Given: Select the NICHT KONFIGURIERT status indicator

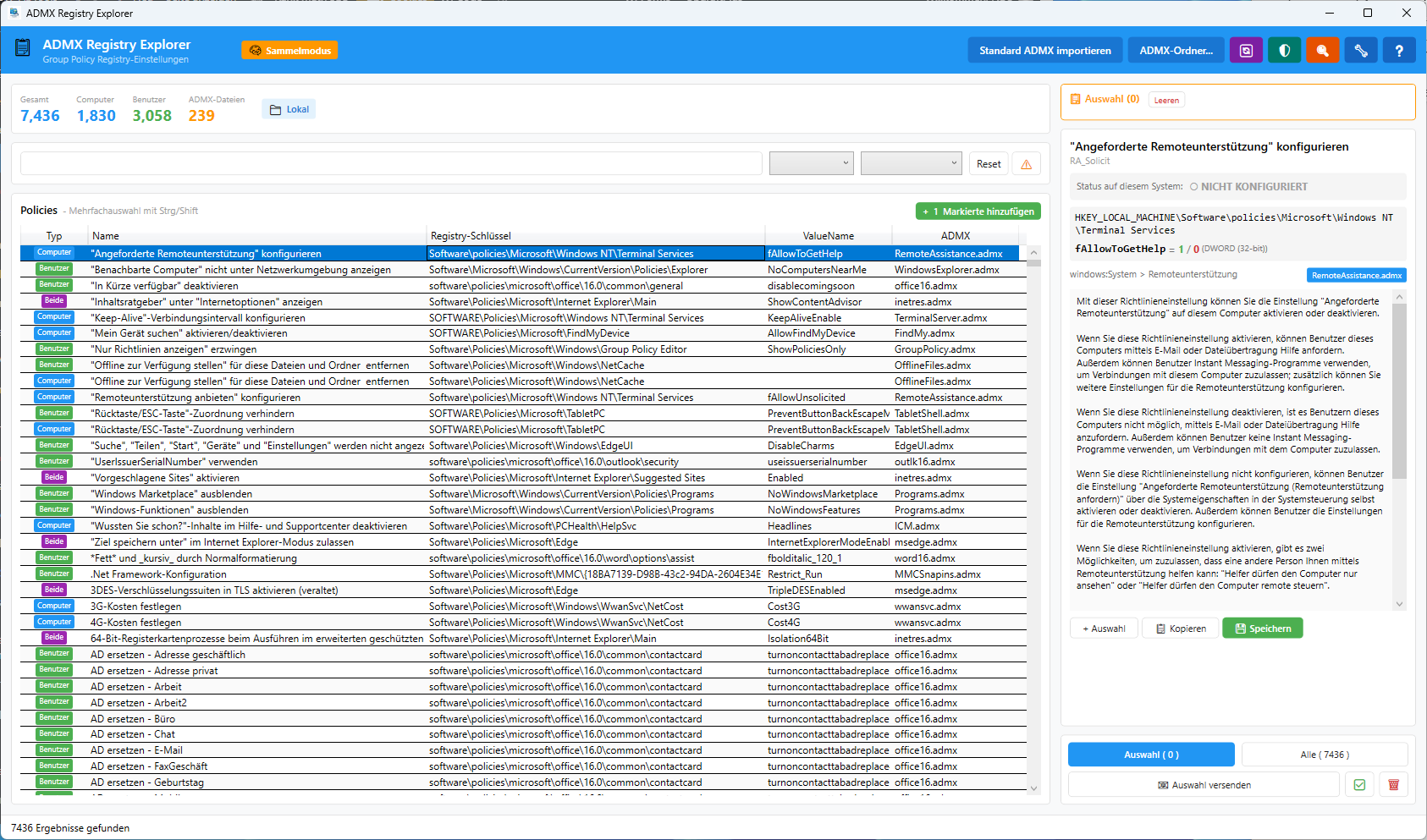Looking at the screenshot, I should pyautogui.click(x=1248, y=187).
